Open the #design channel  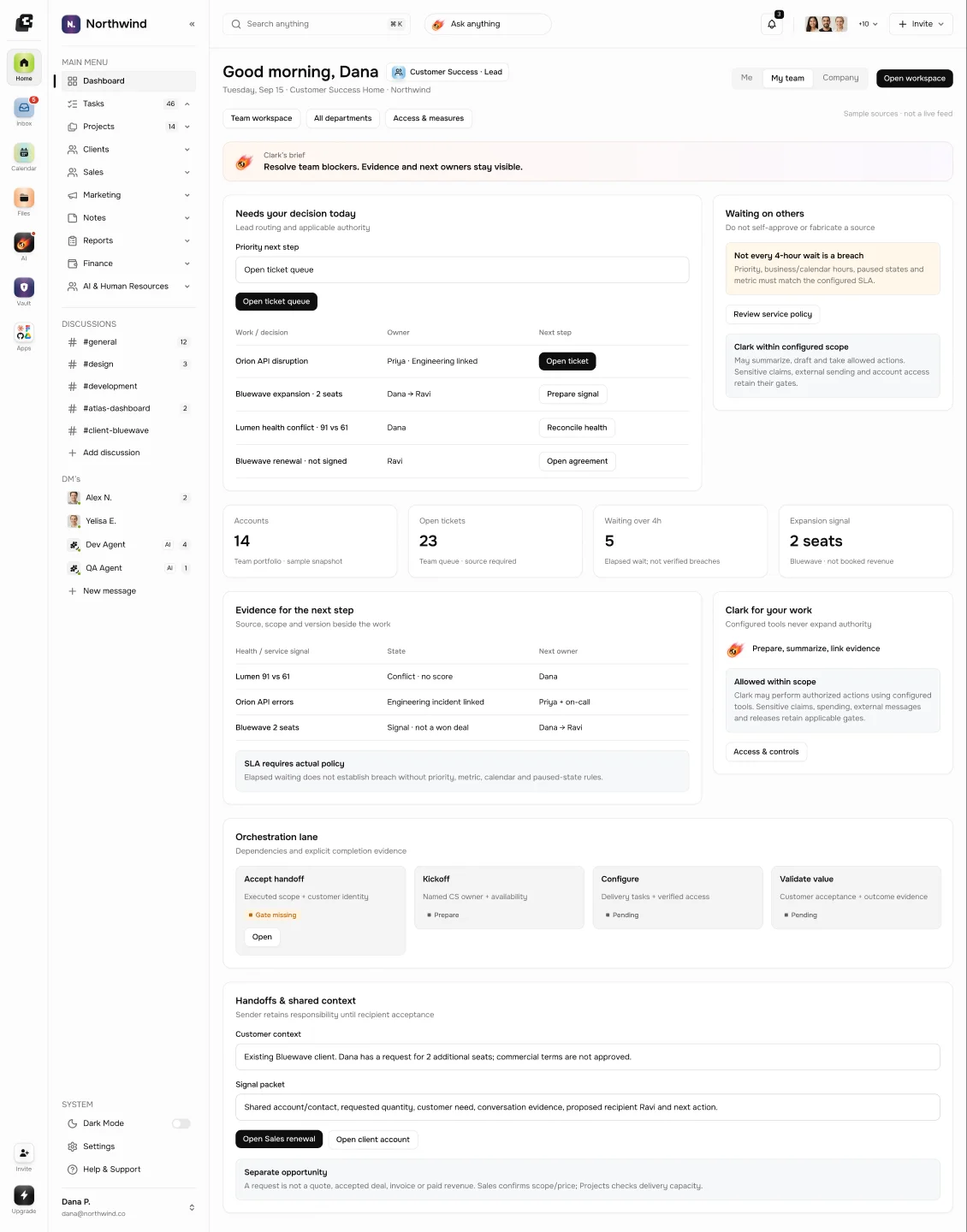point(128,364)
